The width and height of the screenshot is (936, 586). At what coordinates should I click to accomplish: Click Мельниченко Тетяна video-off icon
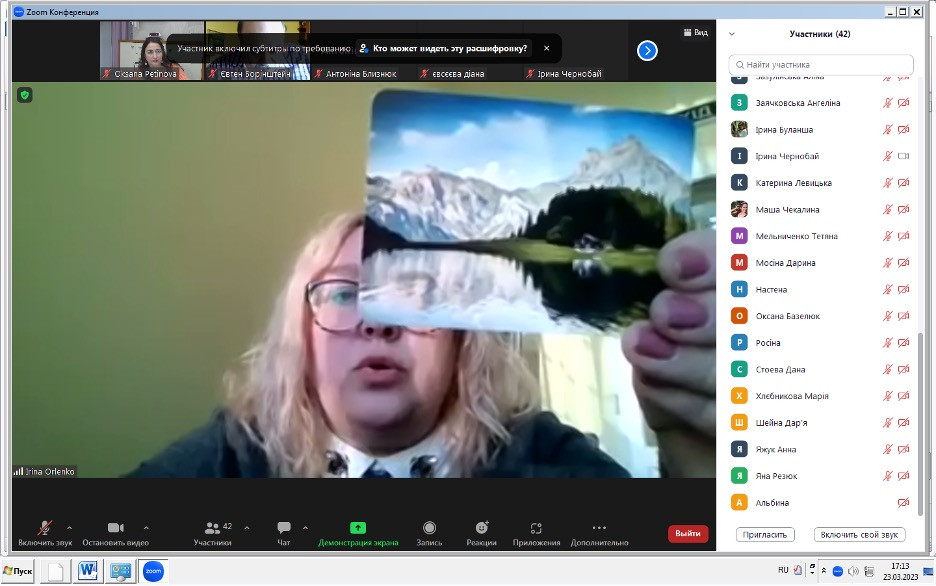click(904, 236)
